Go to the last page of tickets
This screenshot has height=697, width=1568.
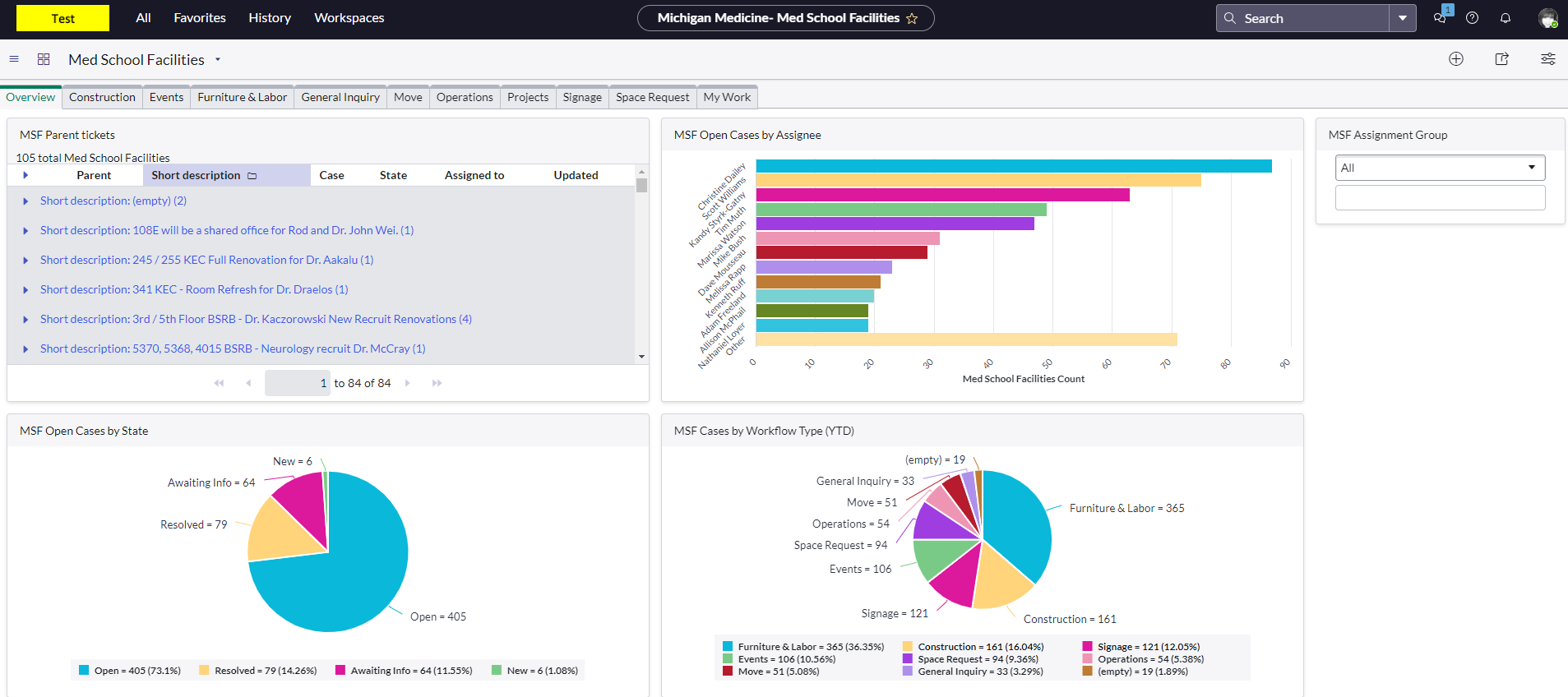[437, 383]
